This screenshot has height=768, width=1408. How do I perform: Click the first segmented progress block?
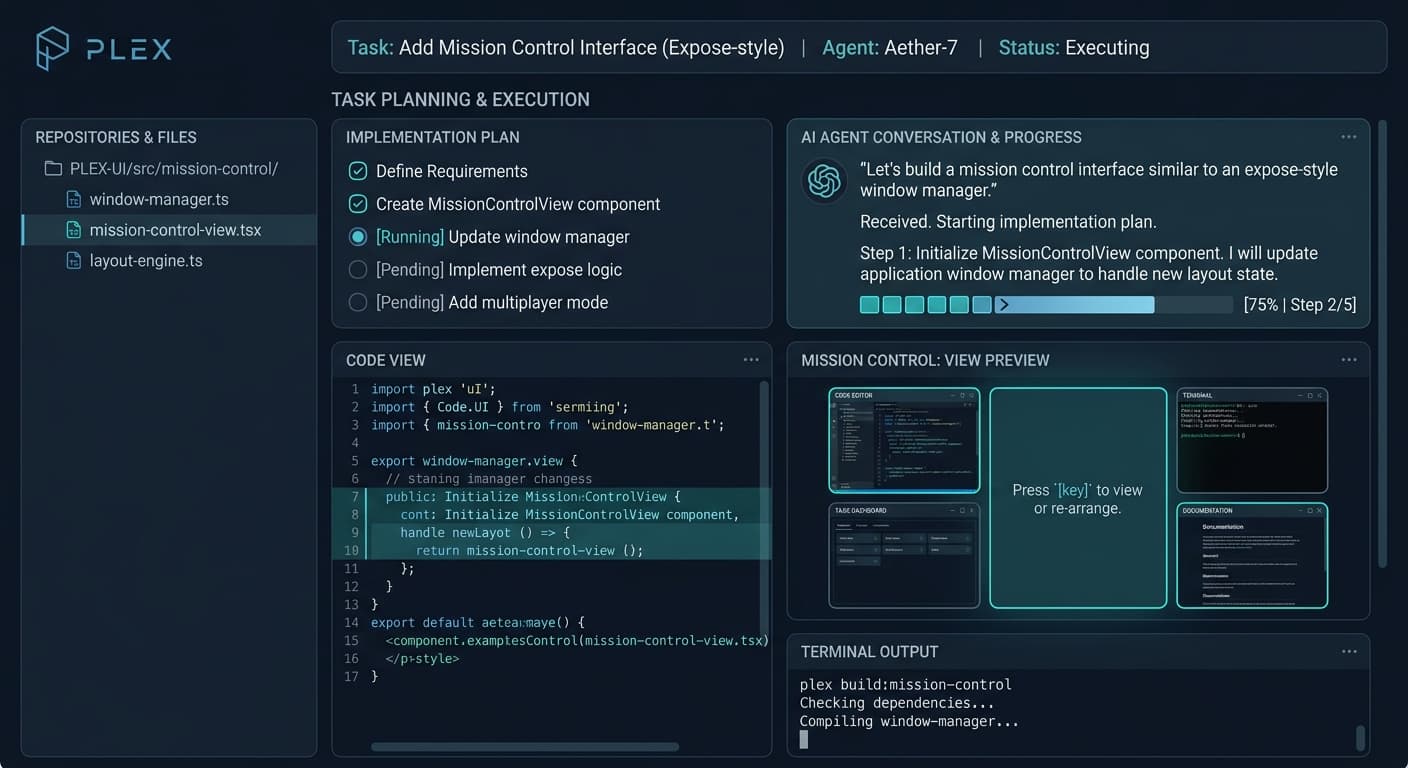coord(869,305)
